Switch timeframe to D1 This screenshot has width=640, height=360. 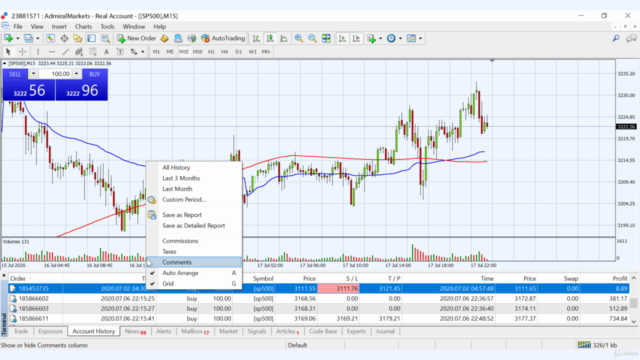click(239, 52)
